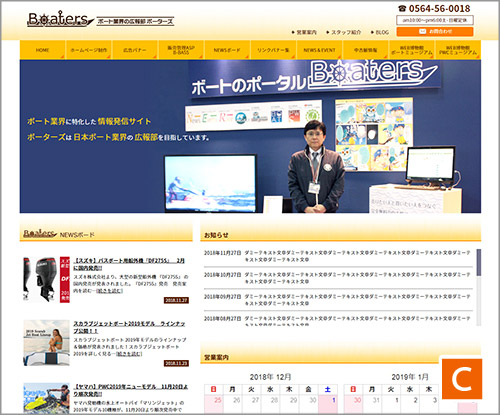The image size is (500, 415).
Task: Click the お知らせ section heading
Action: pos(216,235)
